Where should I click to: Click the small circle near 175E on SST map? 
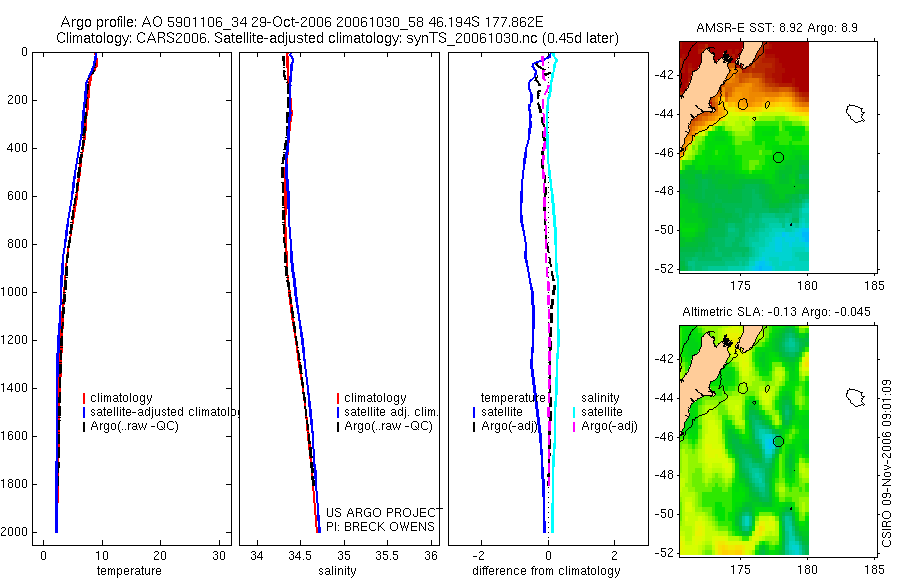743,104
